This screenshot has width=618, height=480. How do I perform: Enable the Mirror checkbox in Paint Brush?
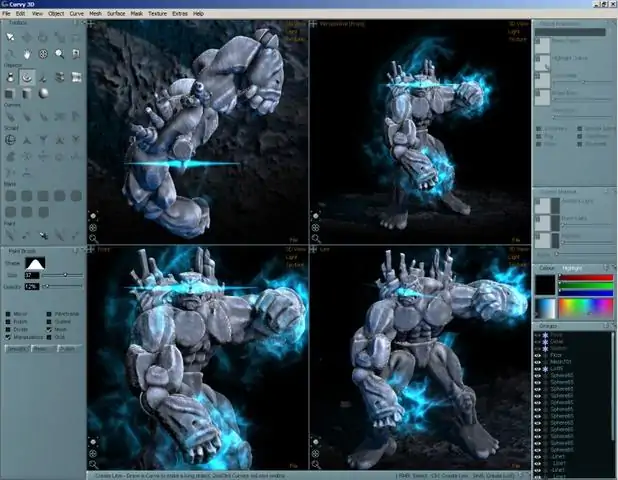pos(8,314)
